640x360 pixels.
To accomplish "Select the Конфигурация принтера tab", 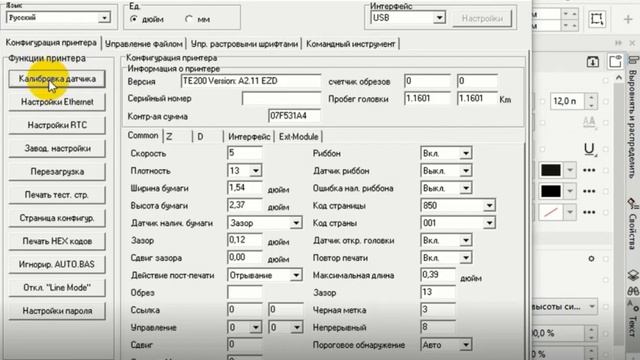I will pos(51,42).
